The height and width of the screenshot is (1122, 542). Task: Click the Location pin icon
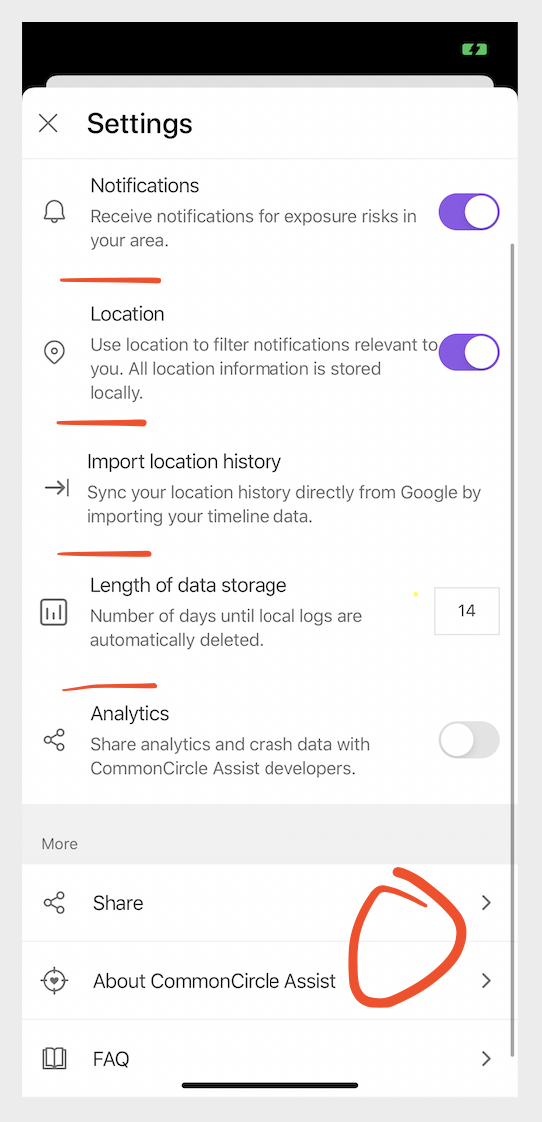54,353
